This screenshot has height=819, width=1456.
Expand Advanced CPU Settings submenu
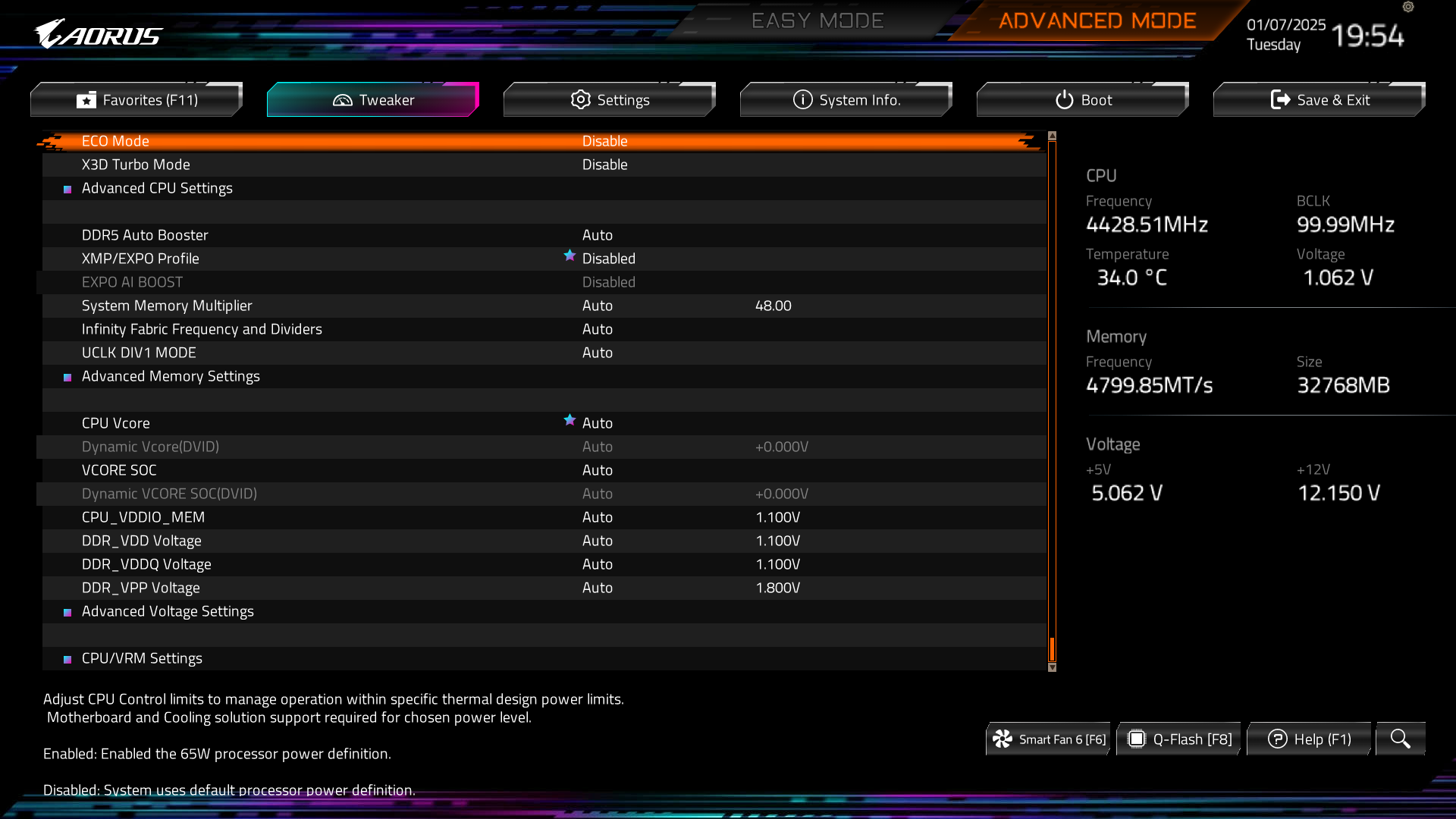pyautogui.click(x=157, y=188)
